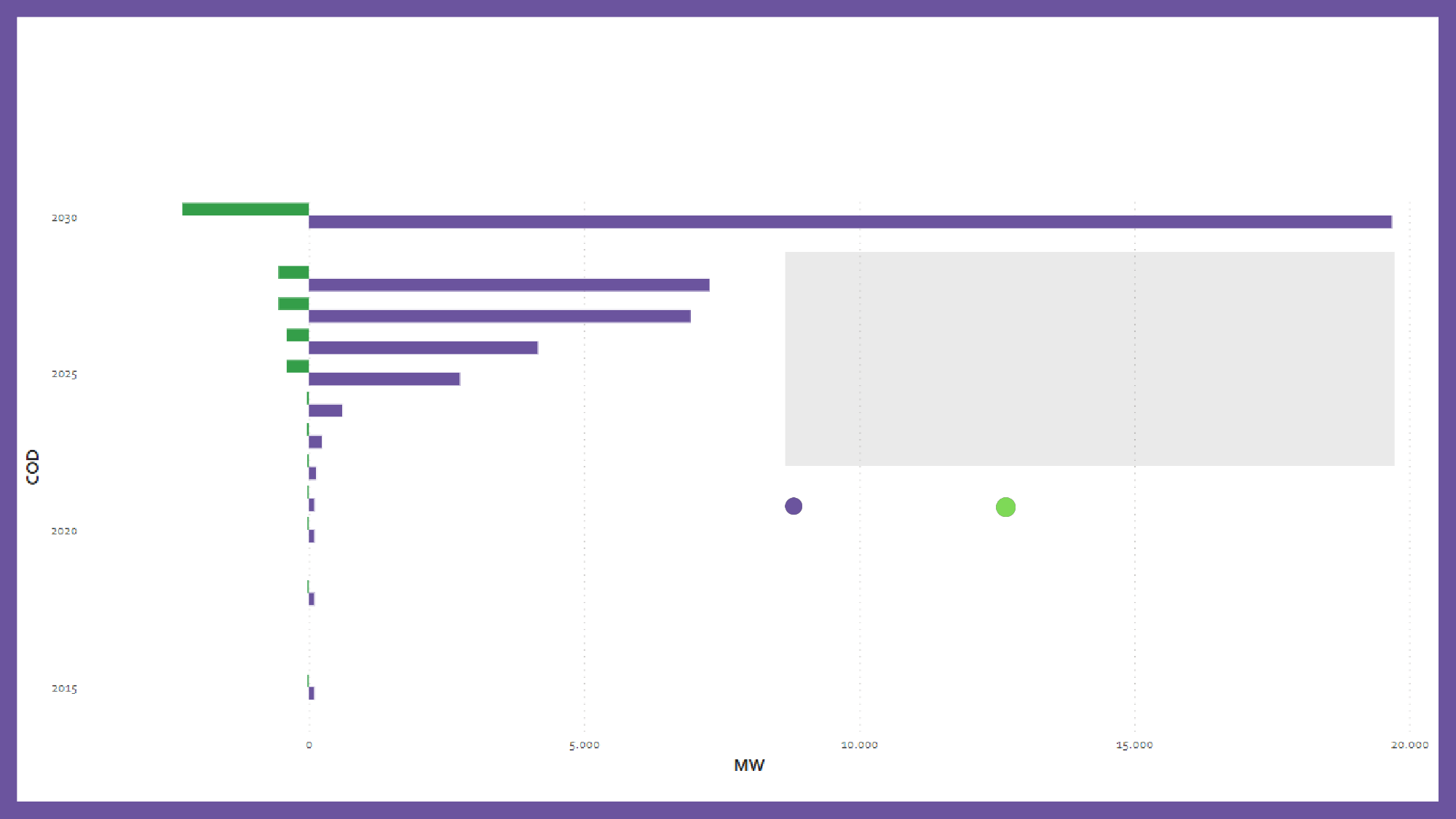
Task: Click the 0 x-axis tick label
Action: click(x=309, y=745)
